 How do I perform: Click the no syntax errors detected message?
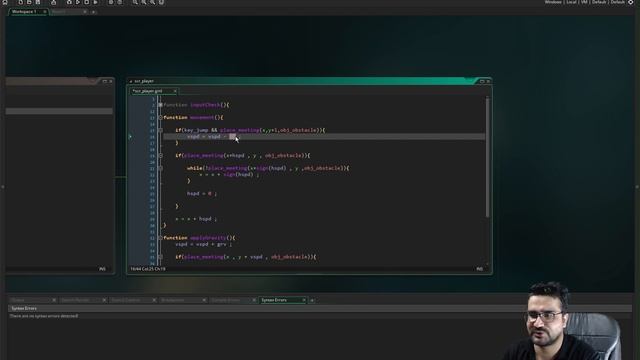point(44,316)
